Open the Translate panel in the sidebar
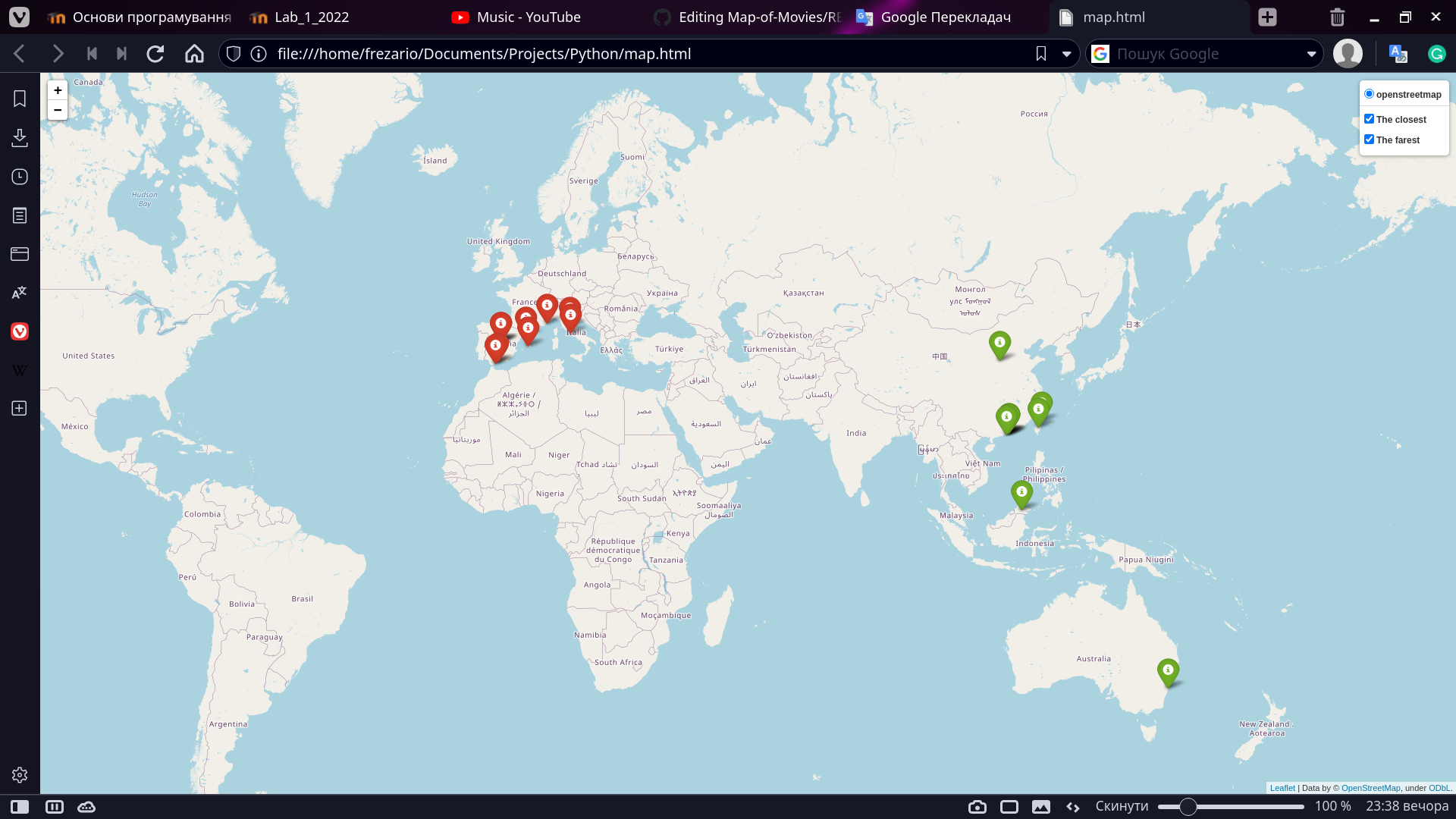The height and width of the screenshot is (819, 1456). click(x=19, y=292)
